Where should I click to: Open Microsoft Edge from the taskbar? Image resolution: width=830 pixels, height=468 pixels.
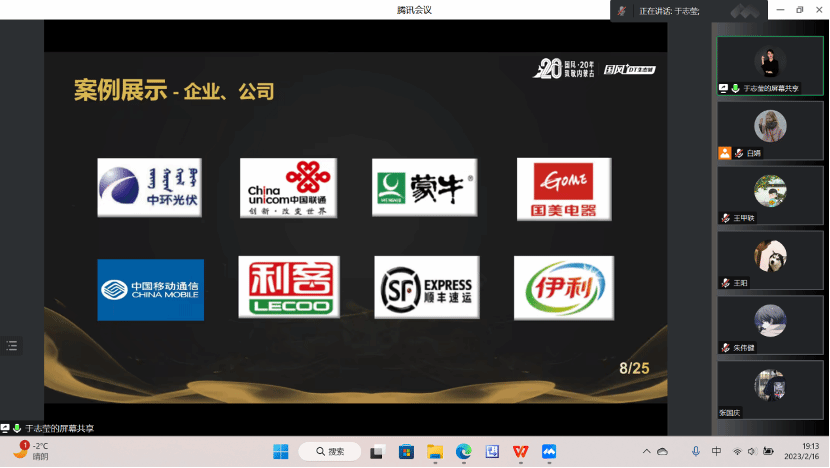point(464,452)
